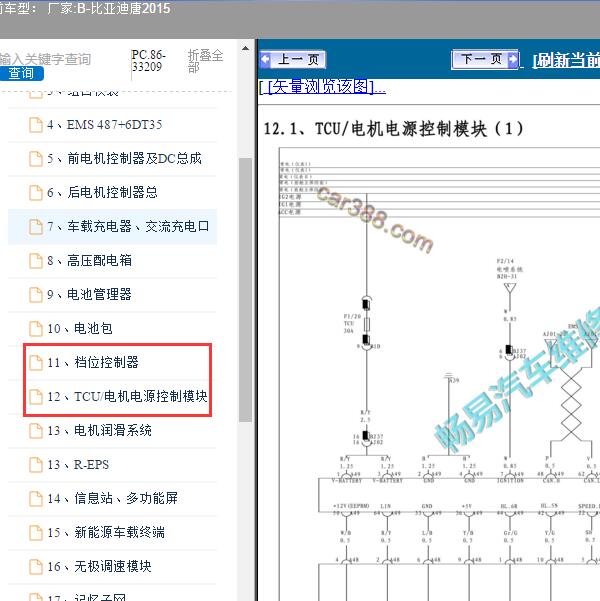Open 13、电机润滑系统 entry
The height and width of the screenshot is (601, 600).
tap(112, 430)
